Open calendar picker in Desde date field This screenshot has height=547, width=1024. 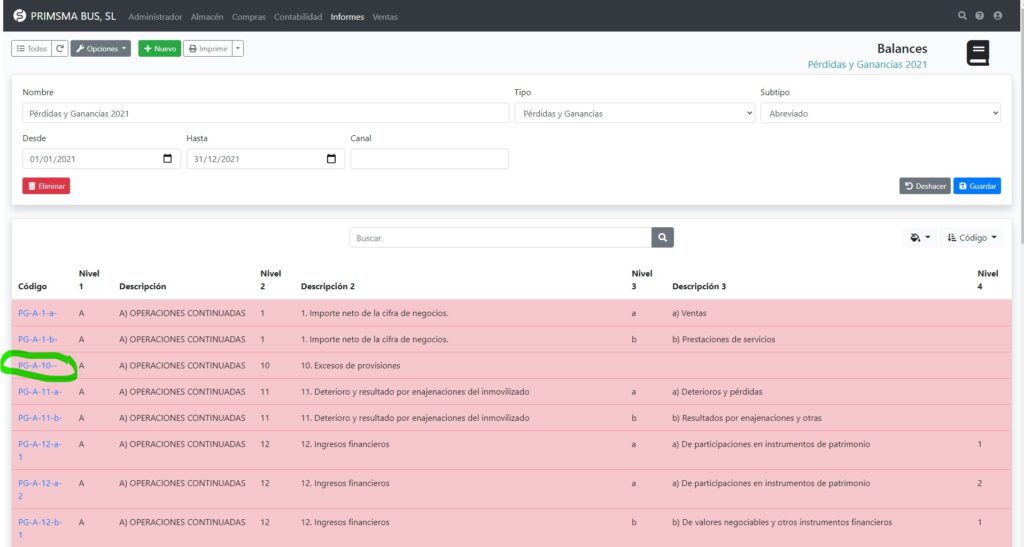pyautogui.click(x=167, y=159)
